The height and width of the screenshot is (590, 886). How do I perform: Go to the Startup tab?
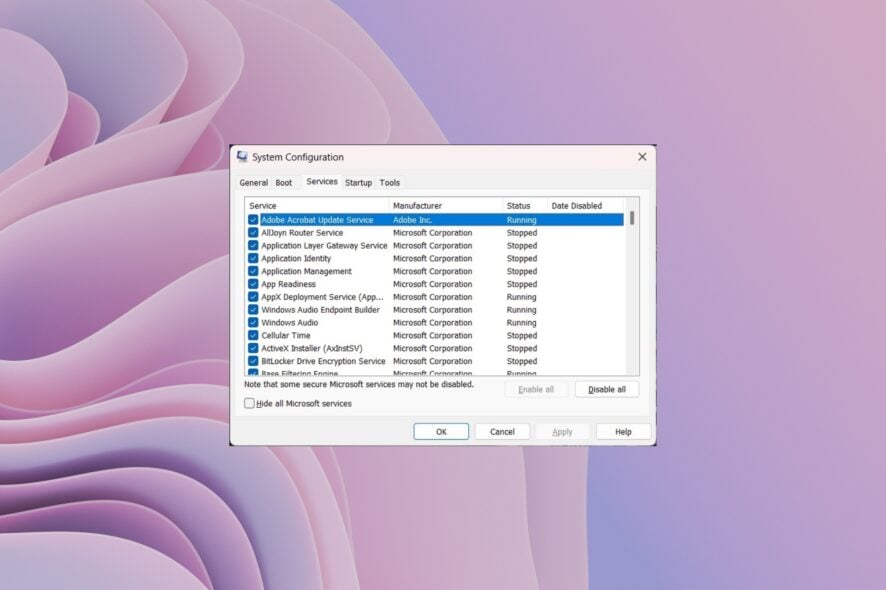[x=358, y=183]
